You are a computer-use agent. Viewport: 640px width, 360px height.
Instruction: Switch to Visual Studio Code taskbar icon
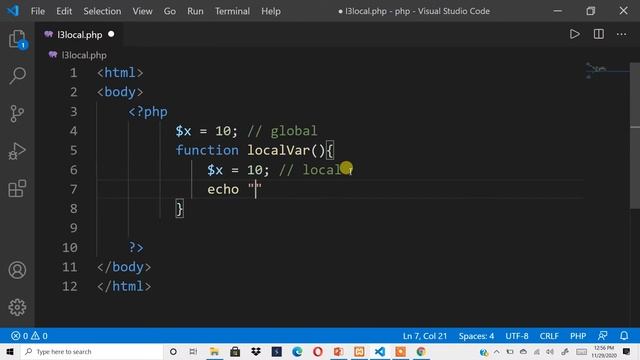(380, 351)
